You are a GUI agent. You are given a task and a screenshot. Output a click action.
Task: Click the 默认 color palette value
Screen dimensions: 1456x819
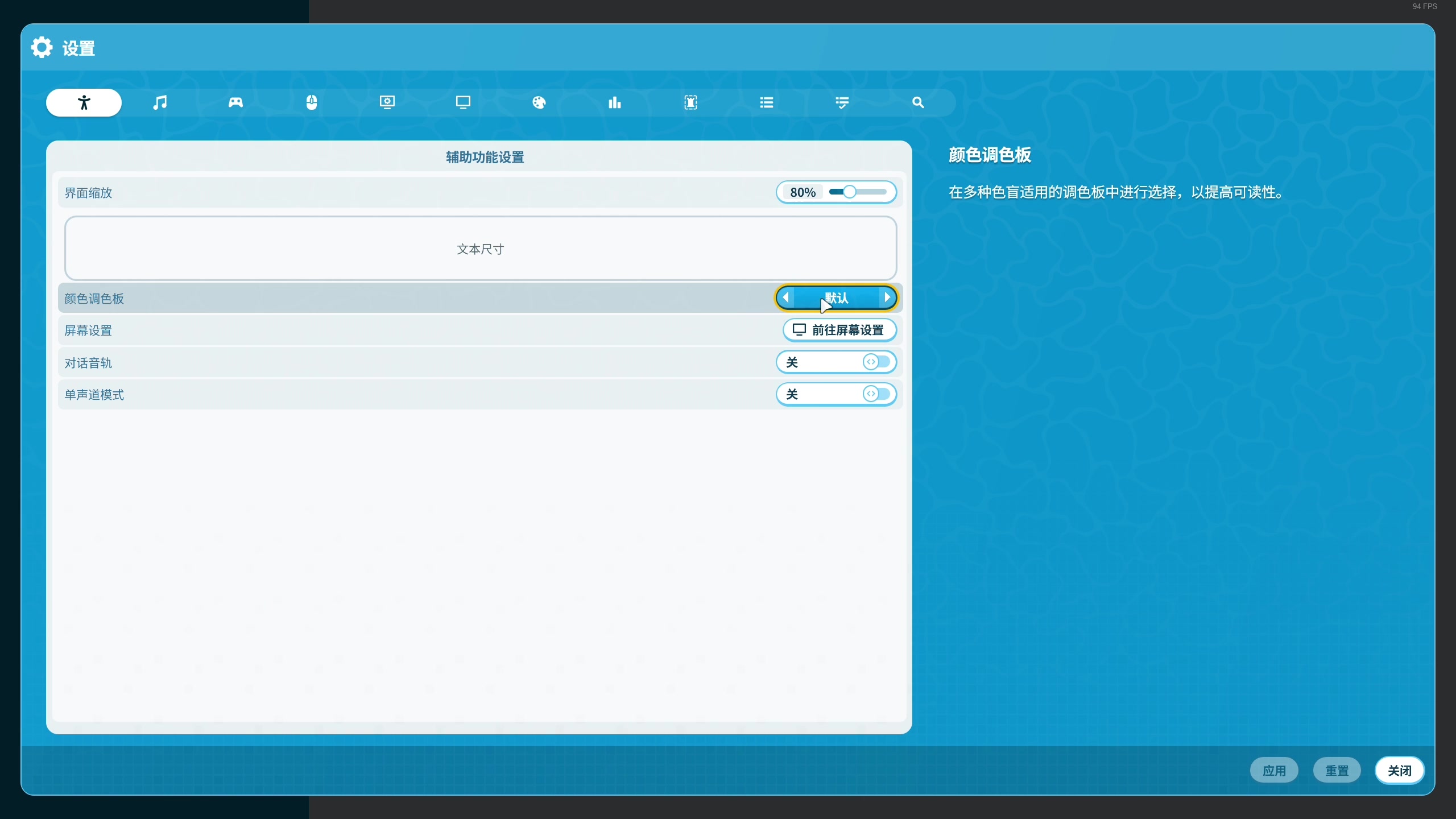click(837, 297)
